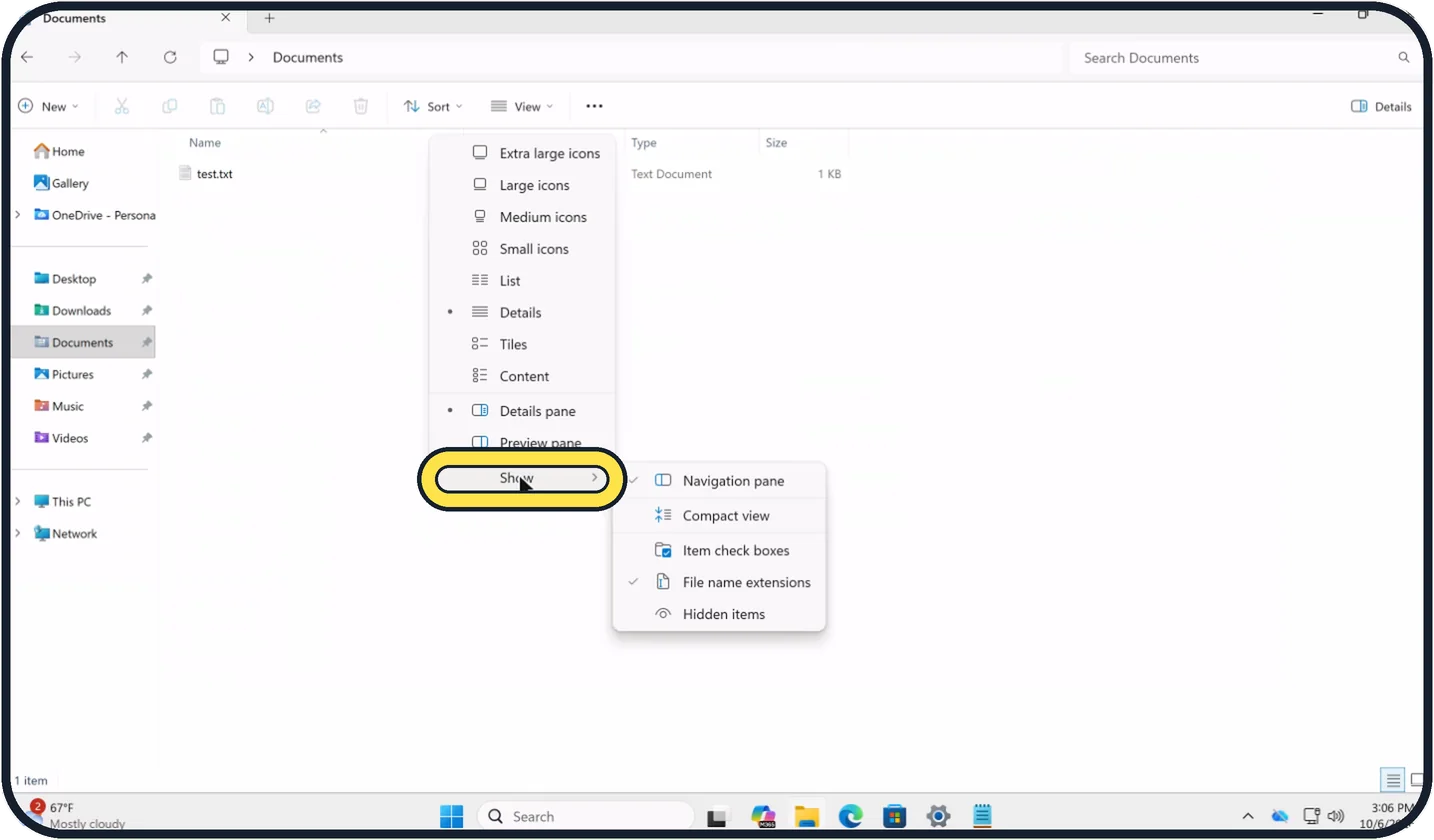Screen dimensions: 1434x840
Task: Enable Compact view option
Action: tap(719, 516)
